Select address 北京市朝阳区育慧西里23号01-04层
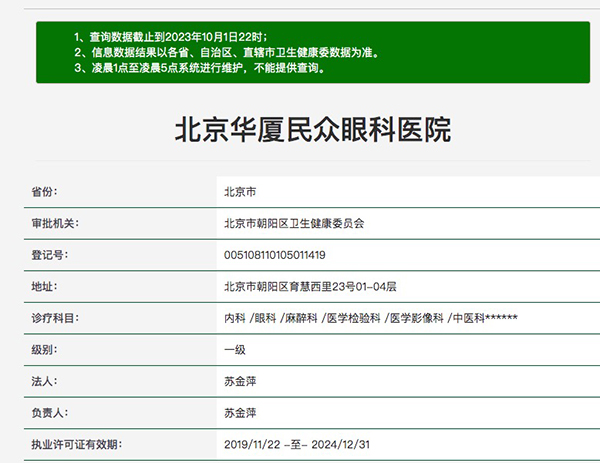Viewport: 600px width, 463px height. 310,287
